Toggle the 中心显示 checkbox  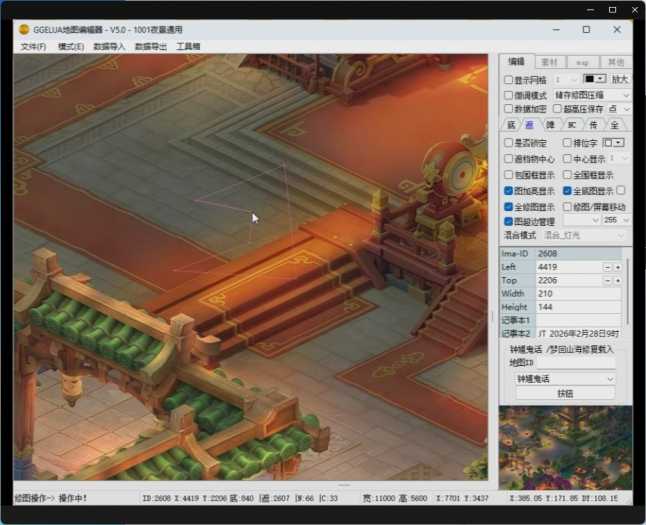coord(567,159)
